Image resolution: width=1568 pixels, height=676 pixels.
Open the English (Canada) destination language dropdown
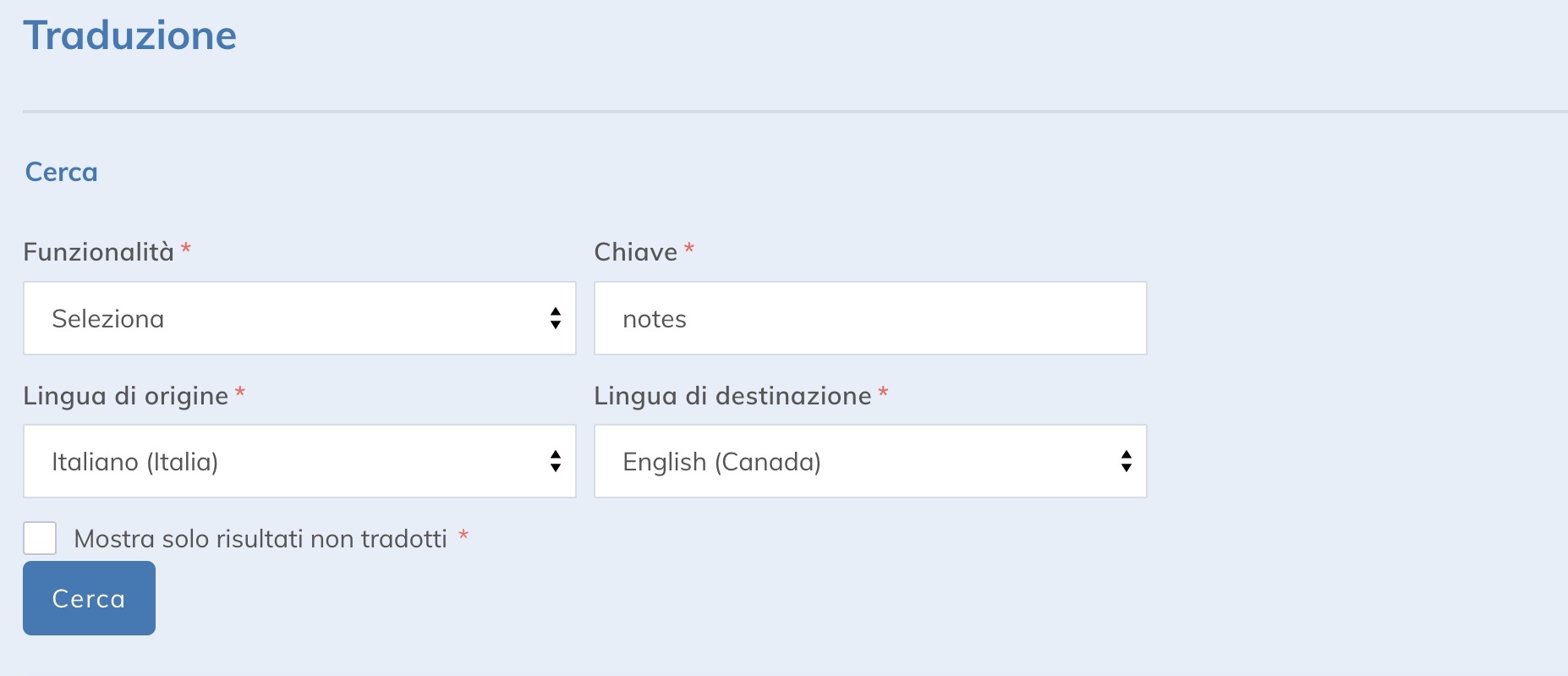(x=870, y=460)
